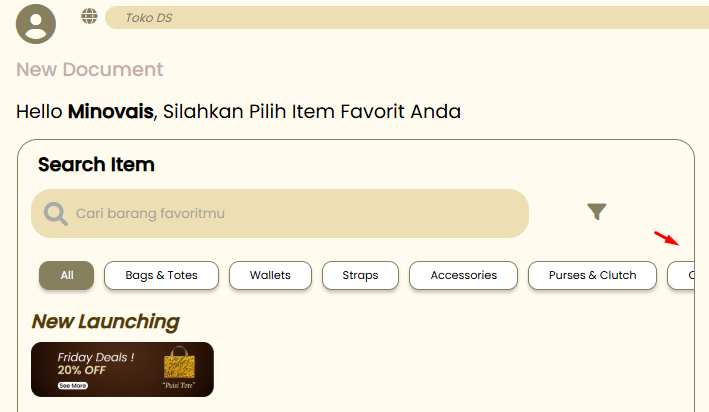Click the New Launching section title
Screen dimensions: 709x412
(106, 322)
